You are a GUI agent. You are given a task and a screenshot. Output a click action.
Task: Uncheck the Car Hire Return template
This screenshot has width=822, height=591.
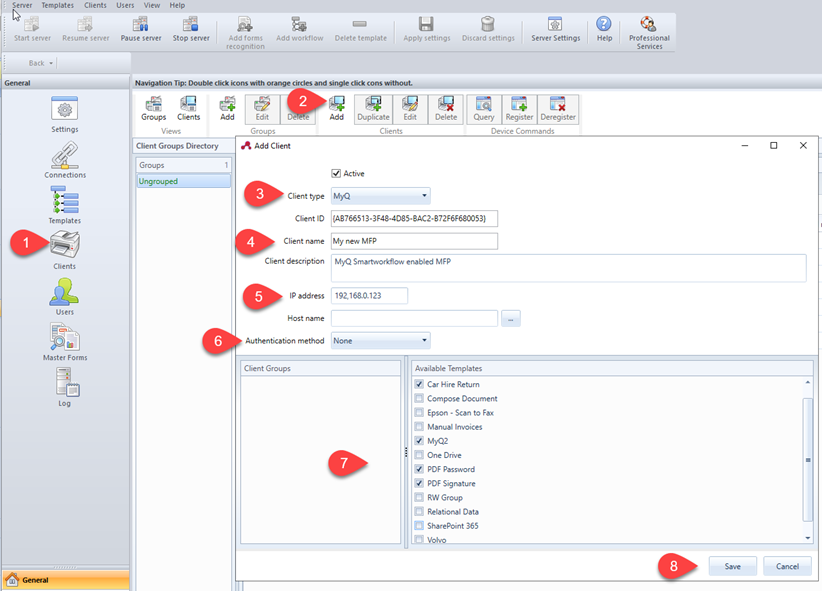(x=417, y=384)
